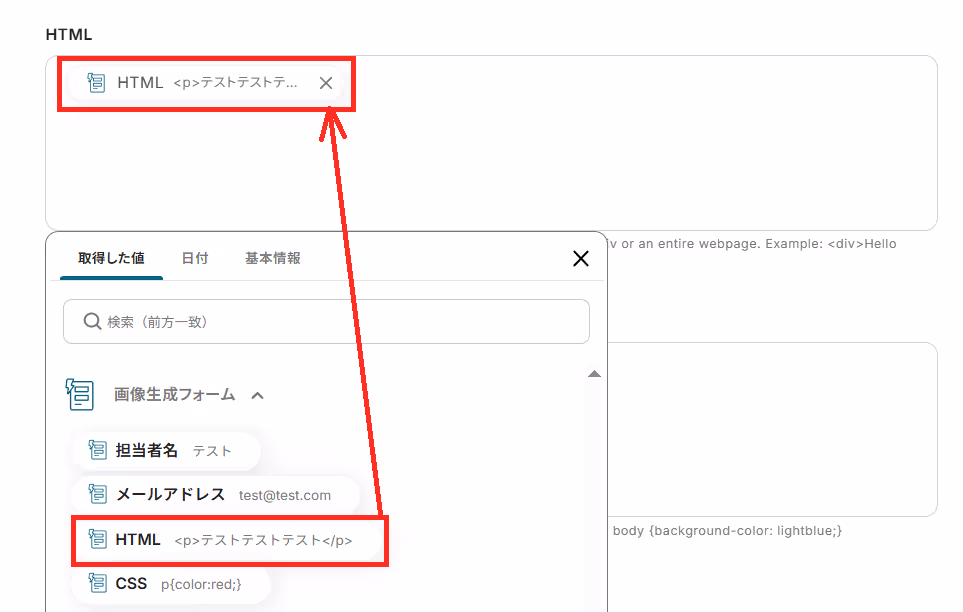Choose the CSS value p{color:red;}
Screen dimensions: 963x612
(x=171, y=584)
